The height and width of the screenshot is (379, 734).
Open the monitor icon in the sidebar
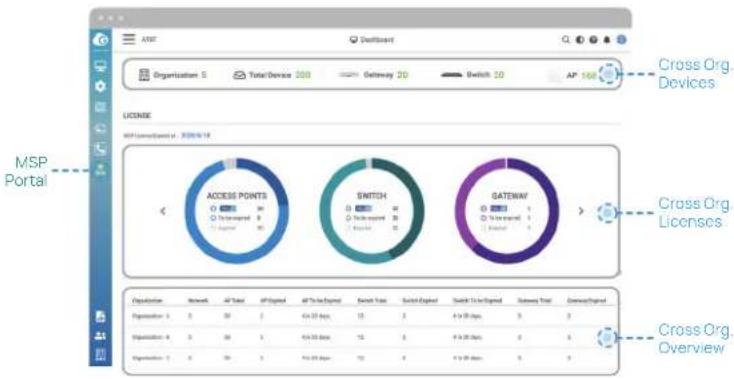tap(100, 66)
